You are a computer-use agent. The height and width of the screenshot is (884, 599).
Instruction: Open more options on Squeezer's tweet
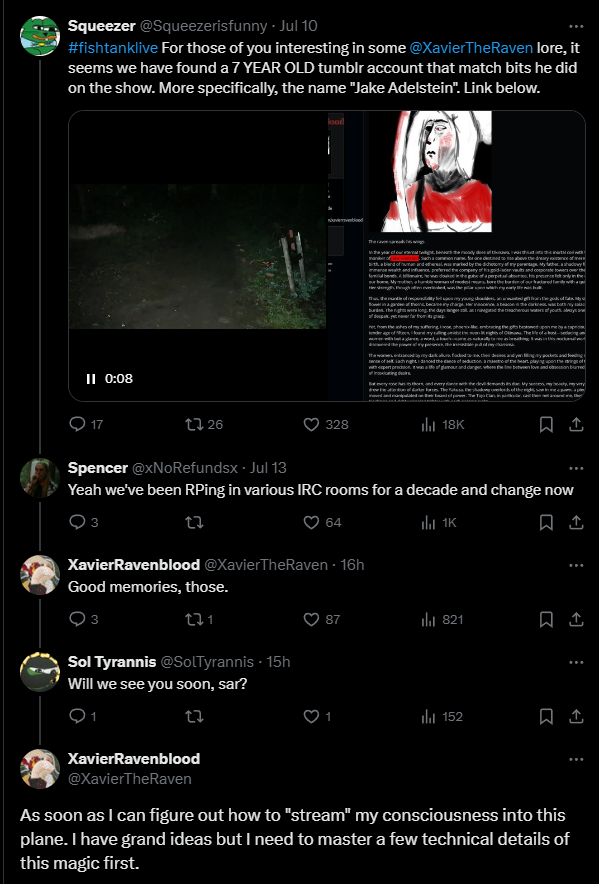click(x=576, y=26)
